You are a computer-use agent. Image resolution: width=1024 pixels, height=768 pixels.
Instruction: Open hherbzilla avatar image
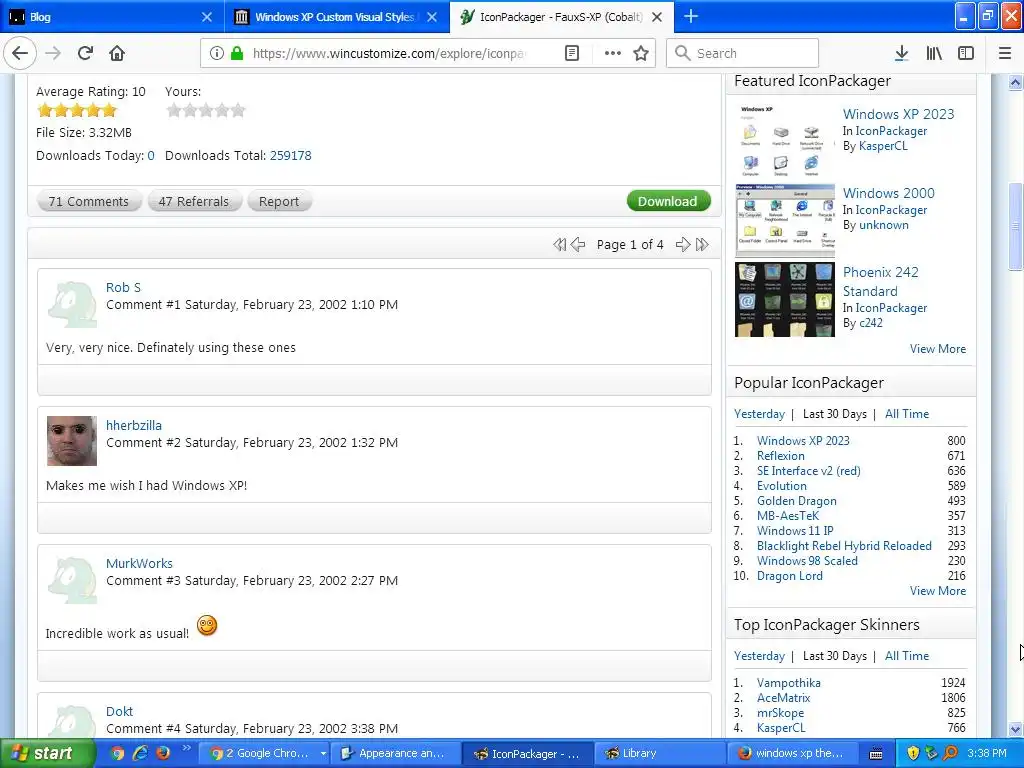point(72,441)
